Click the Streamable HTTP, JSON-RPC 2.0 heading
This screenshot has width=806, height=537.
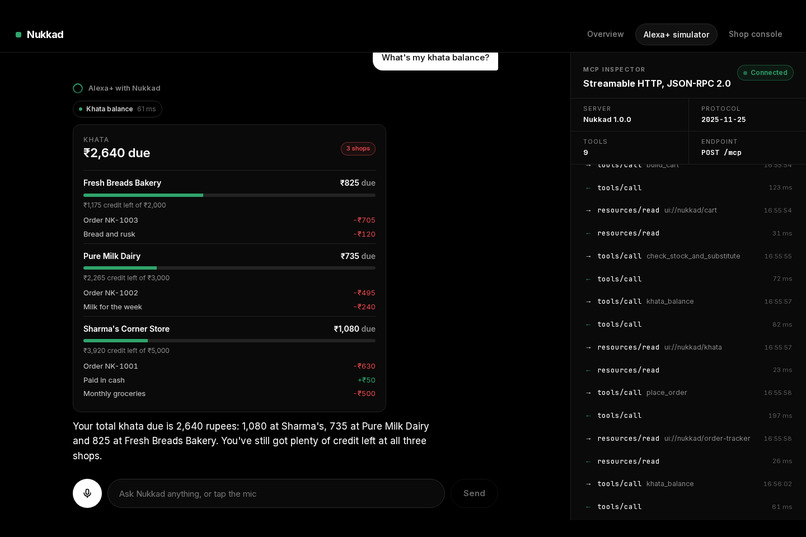point(656,84)
